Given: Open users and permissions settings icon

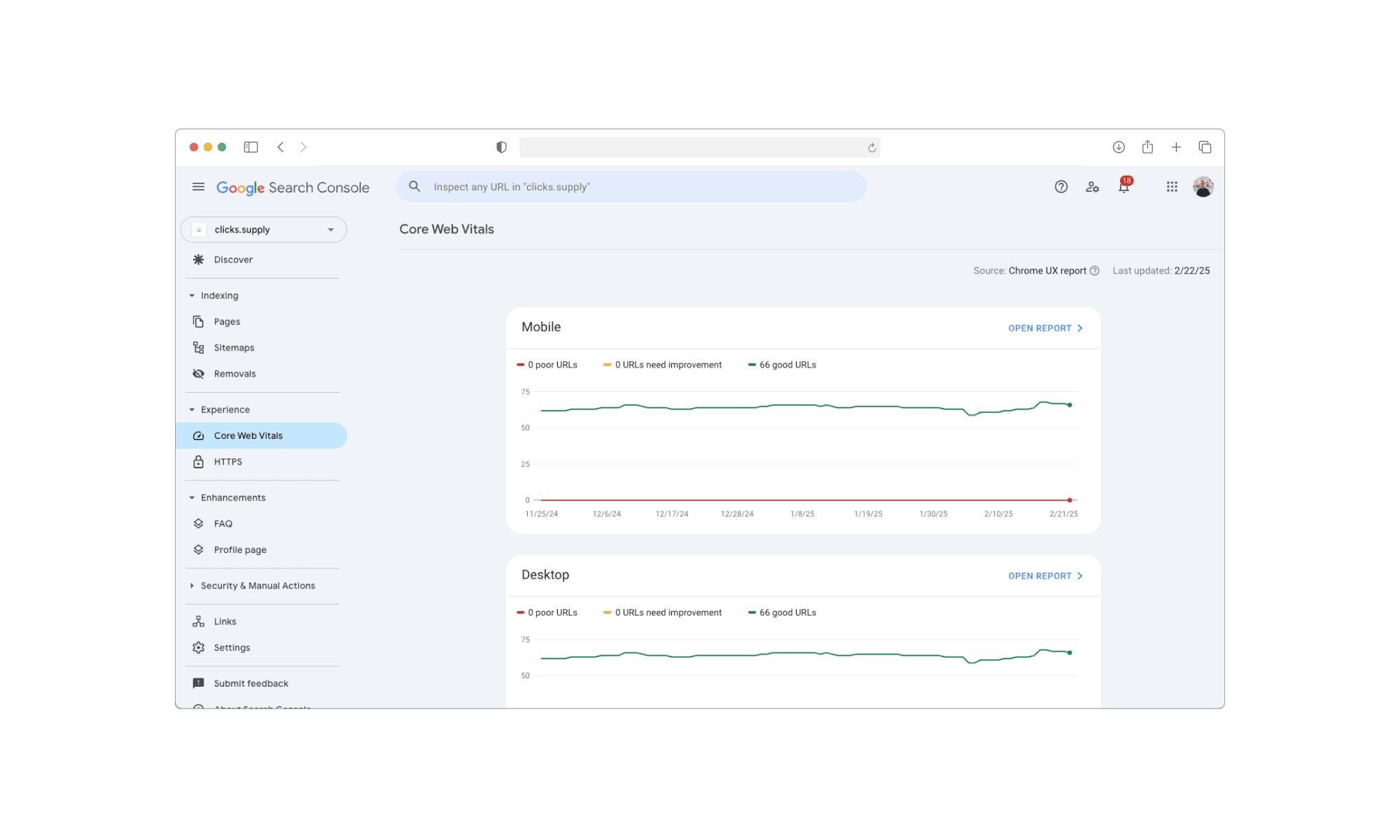Looking at the screenshot, I should coord(1092,187).
